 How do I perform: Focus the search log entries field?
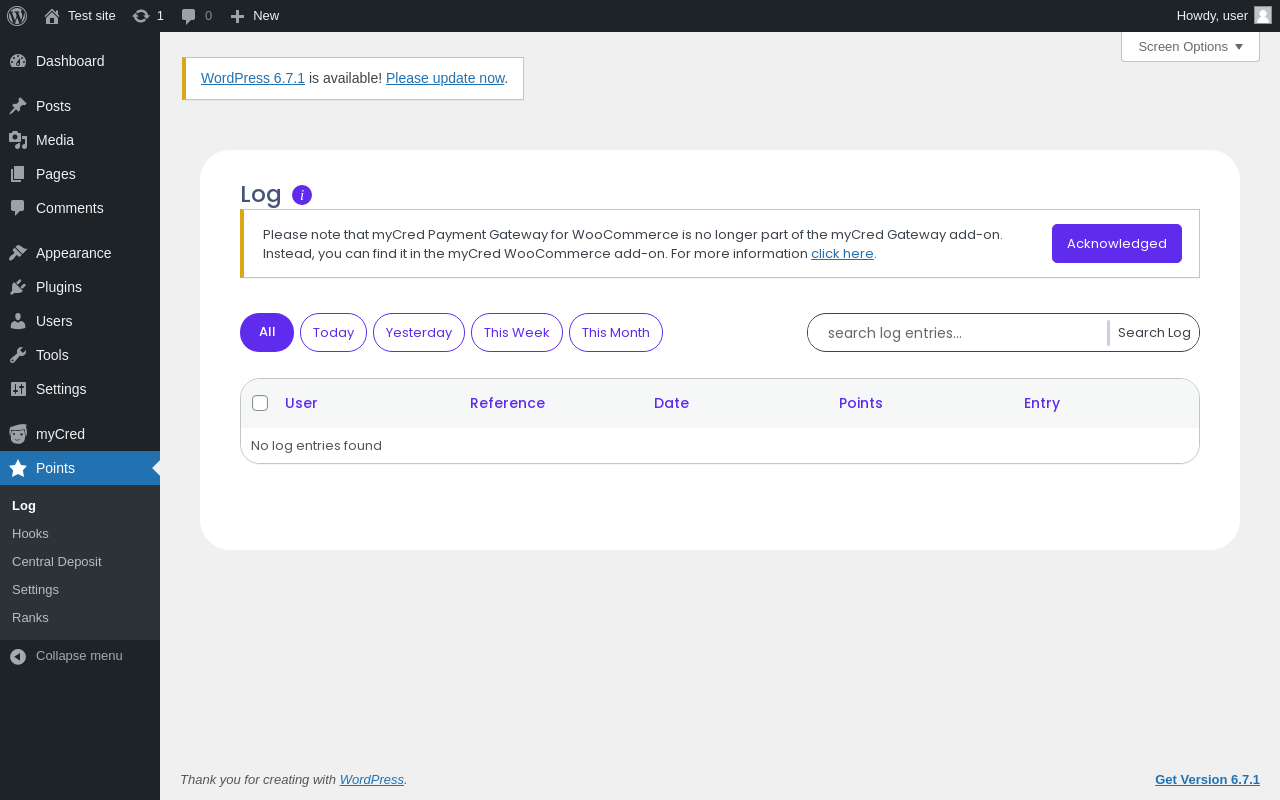click(x=957, y=333)
